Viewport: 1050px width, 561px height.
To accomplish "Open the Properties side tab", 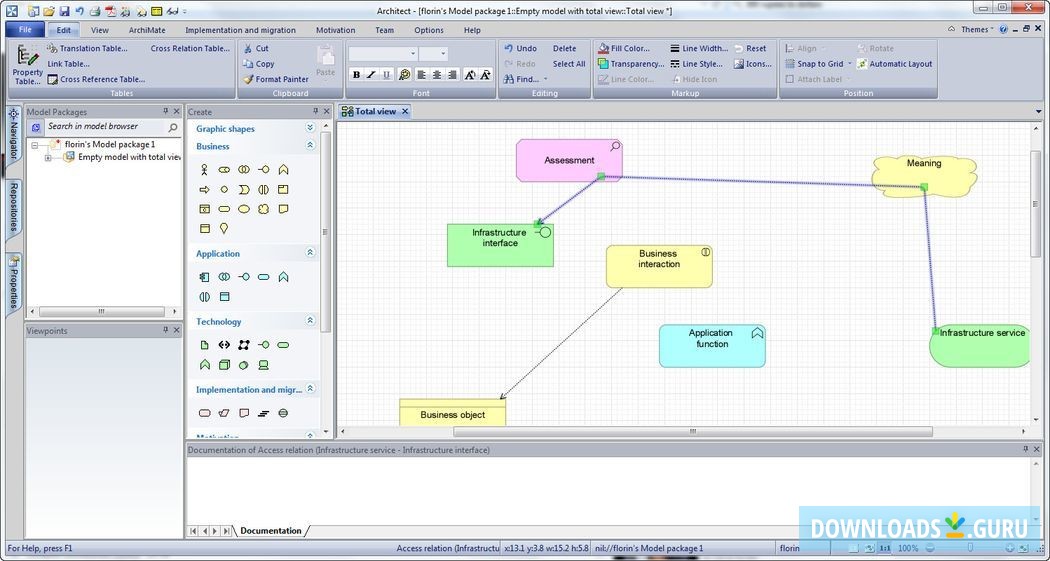I will tap(13, 284).
